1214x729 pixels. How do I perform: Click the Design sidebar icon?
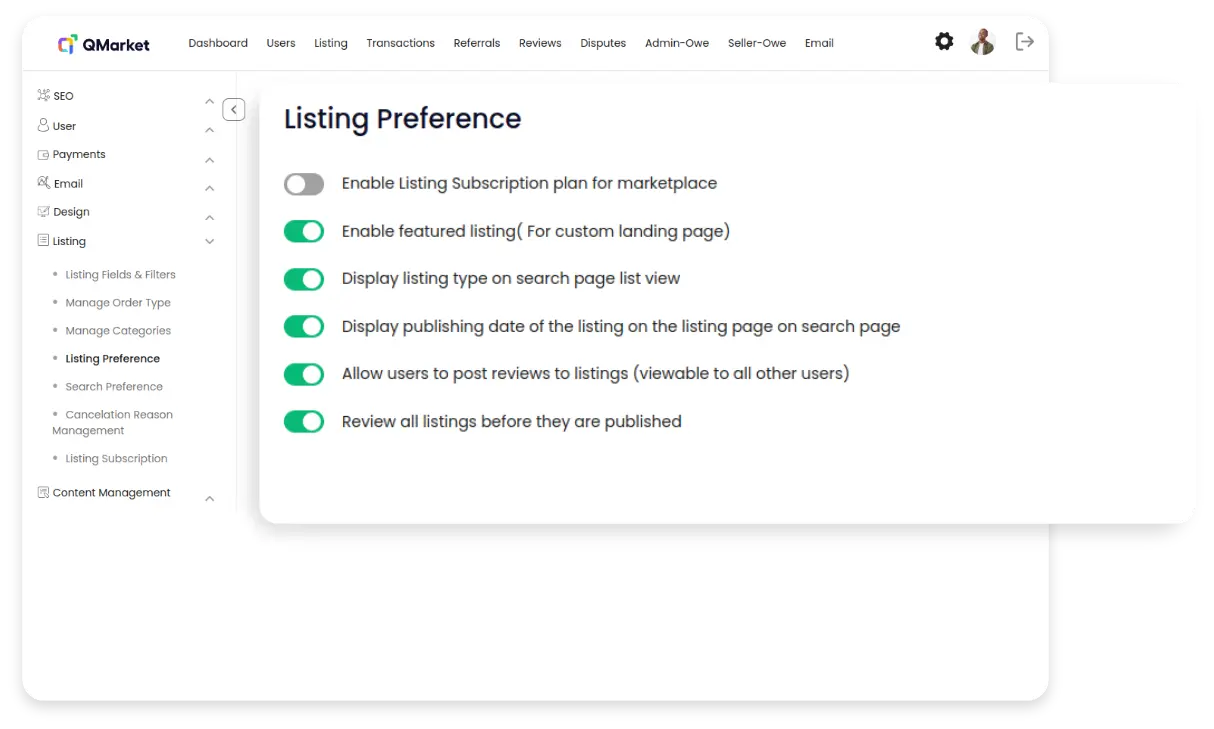pos(43,212)
